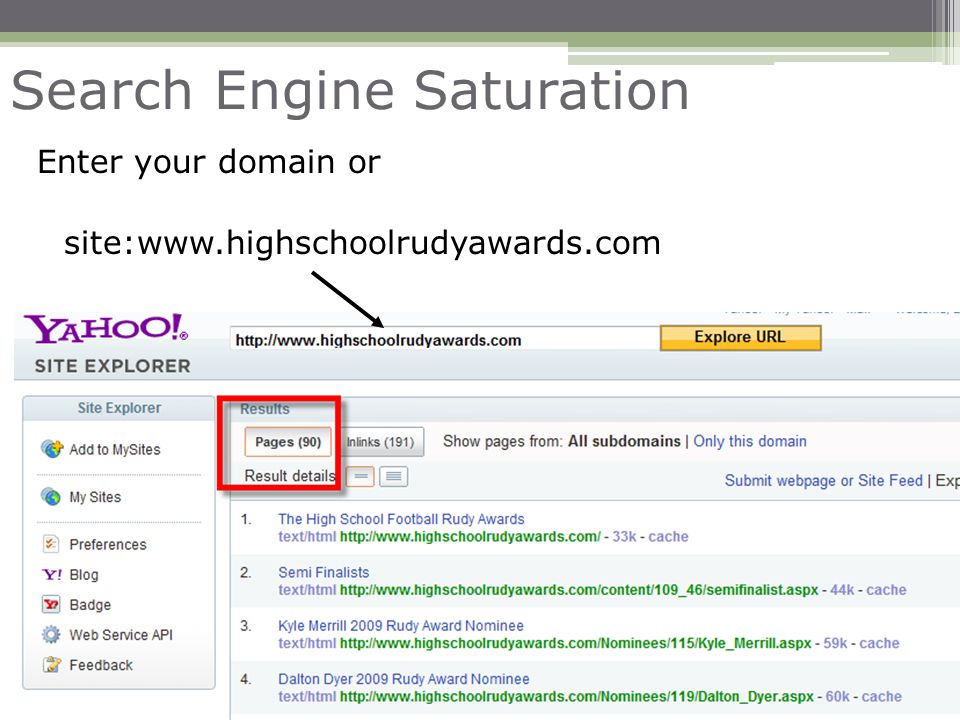
Task: Click into the URL input field
Action: click(x=445, y=339)
